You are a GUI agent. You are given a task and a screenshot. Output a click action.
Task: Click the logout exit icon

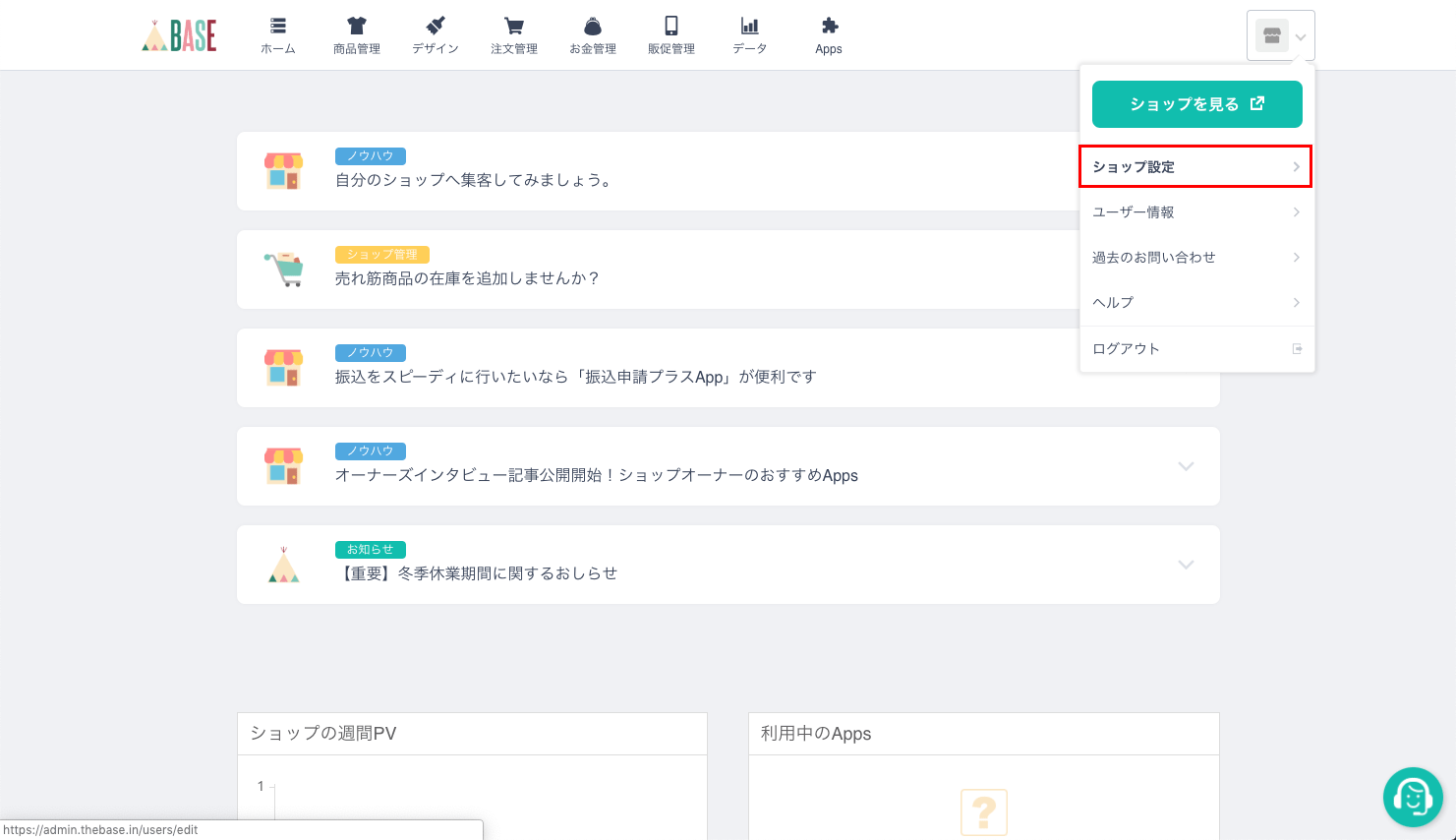tap(1297, 349)
